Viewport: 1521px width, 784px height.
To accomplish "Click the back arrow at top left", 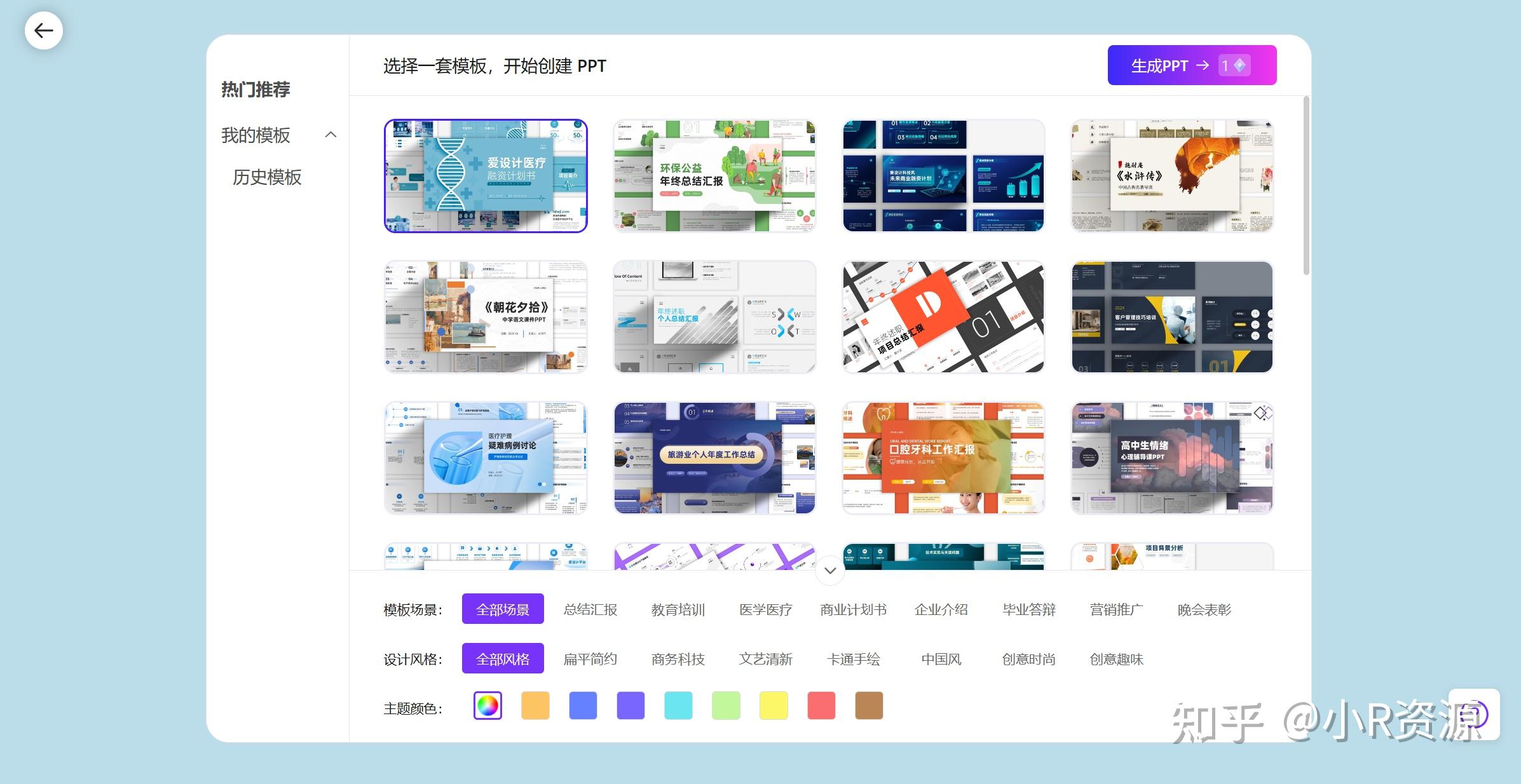I will [x=43, y=30].
